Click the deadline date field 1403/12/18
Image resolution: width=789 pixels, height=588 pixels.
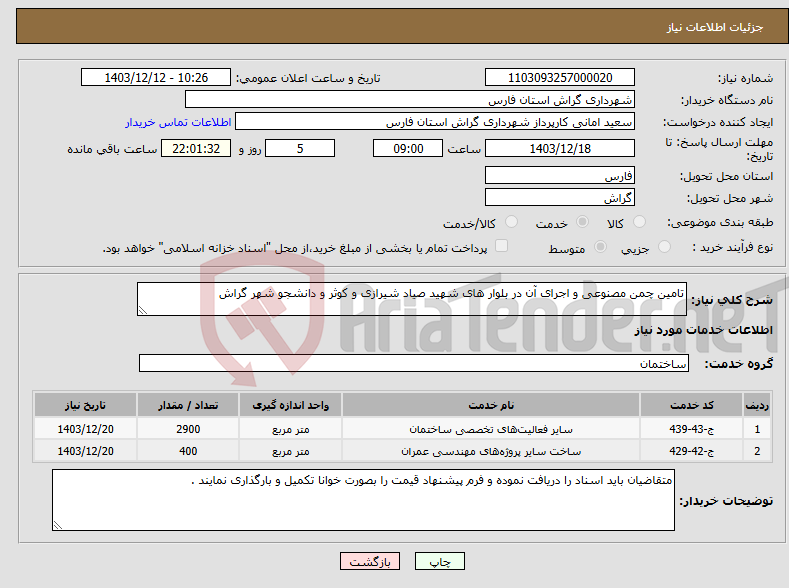(x=560, y=148)
